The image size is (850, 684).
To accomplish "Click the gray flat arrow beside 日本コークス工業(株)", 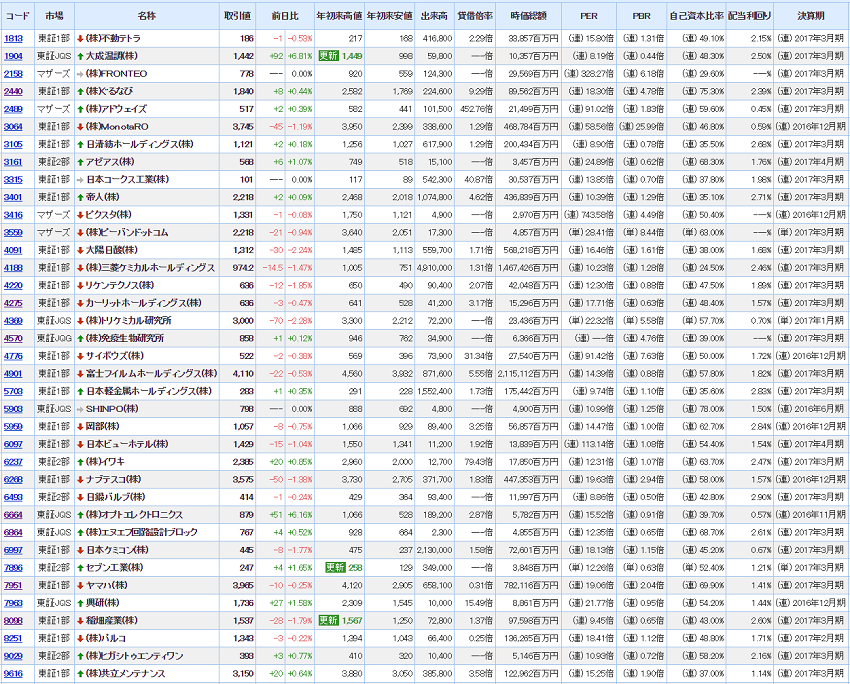I will tap(80, 179).
